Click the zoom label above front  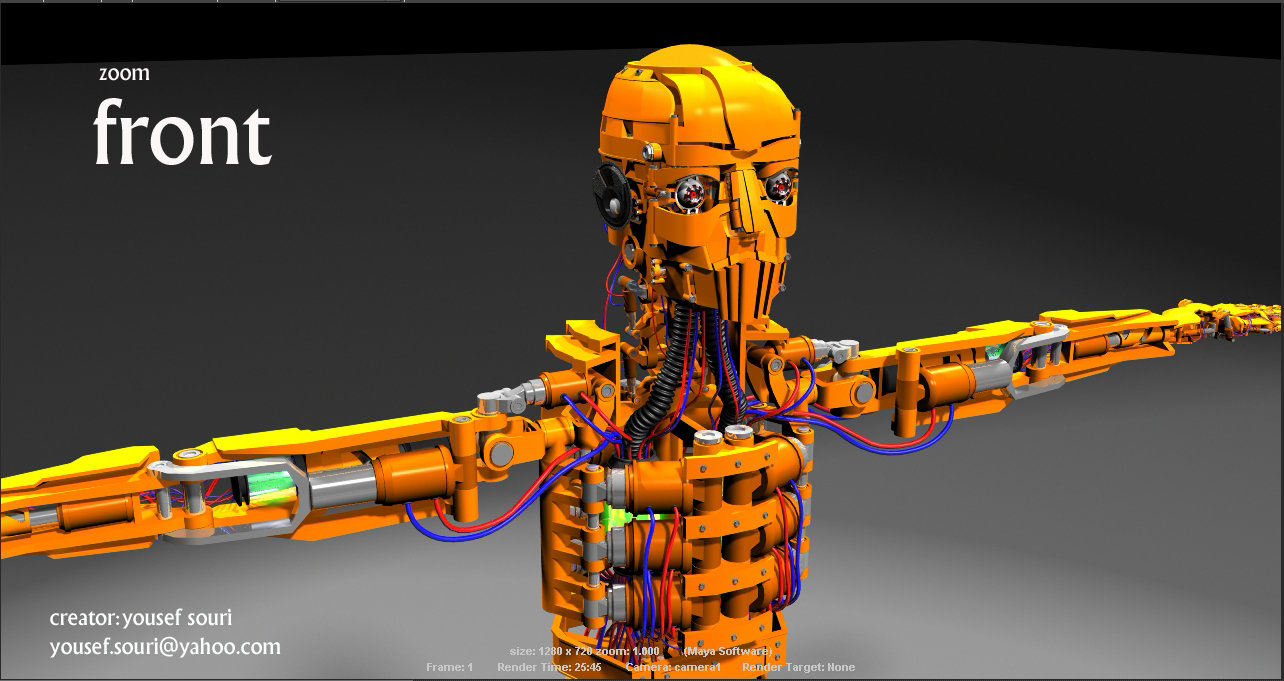click(122, 72)
